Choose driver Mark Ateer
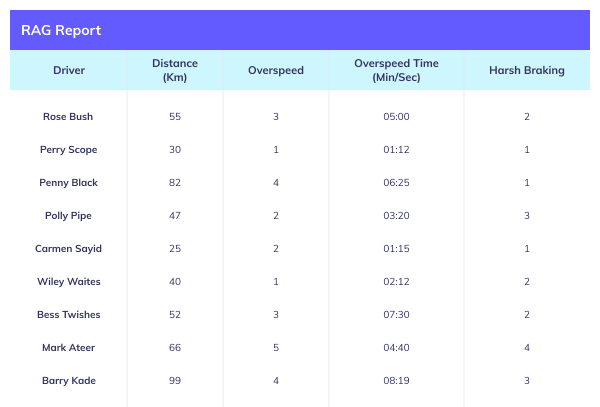Screen dimensions: 600x407 (68, 348)
